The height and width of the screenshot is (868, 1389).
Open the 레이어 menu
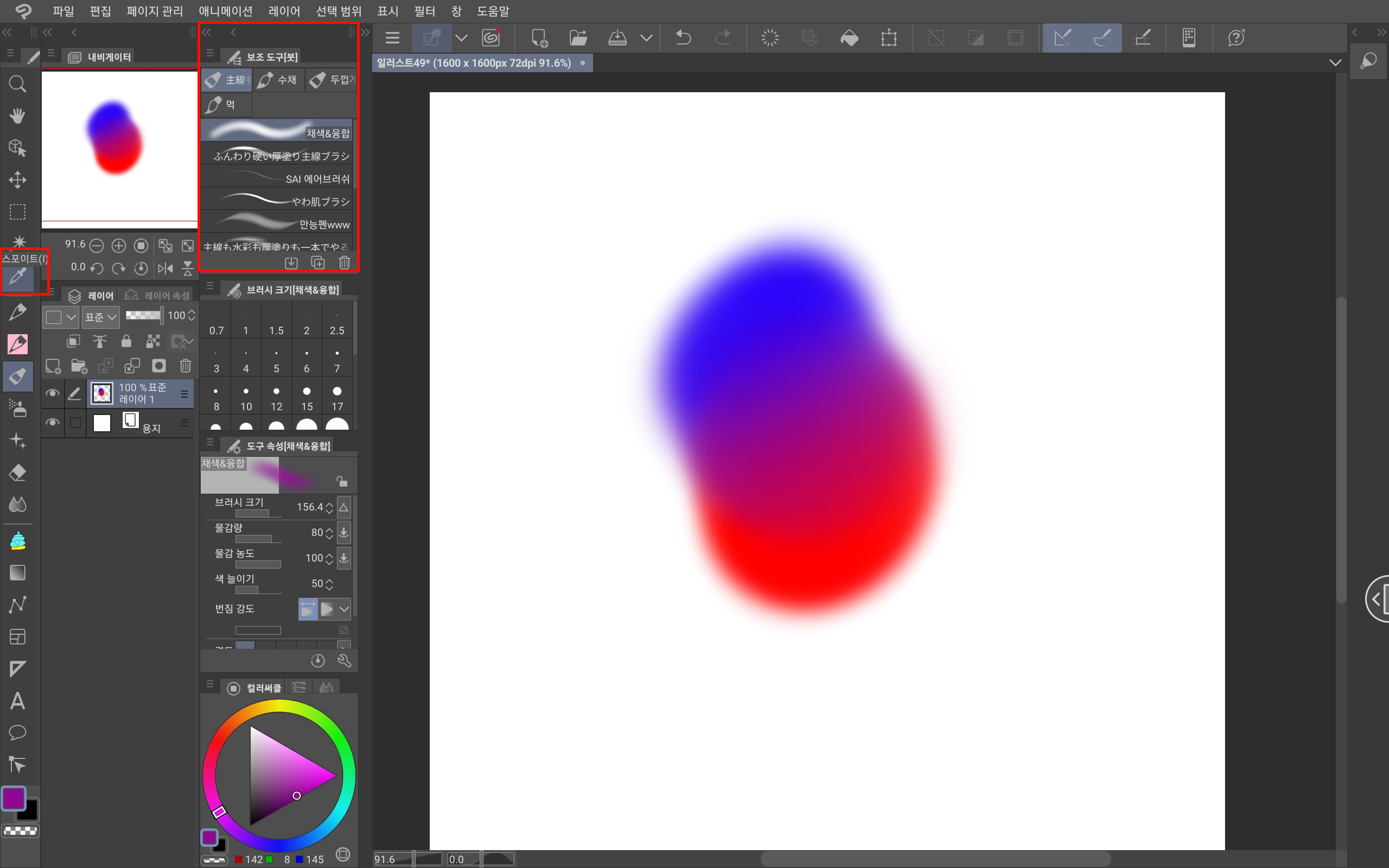click(284, 11)
